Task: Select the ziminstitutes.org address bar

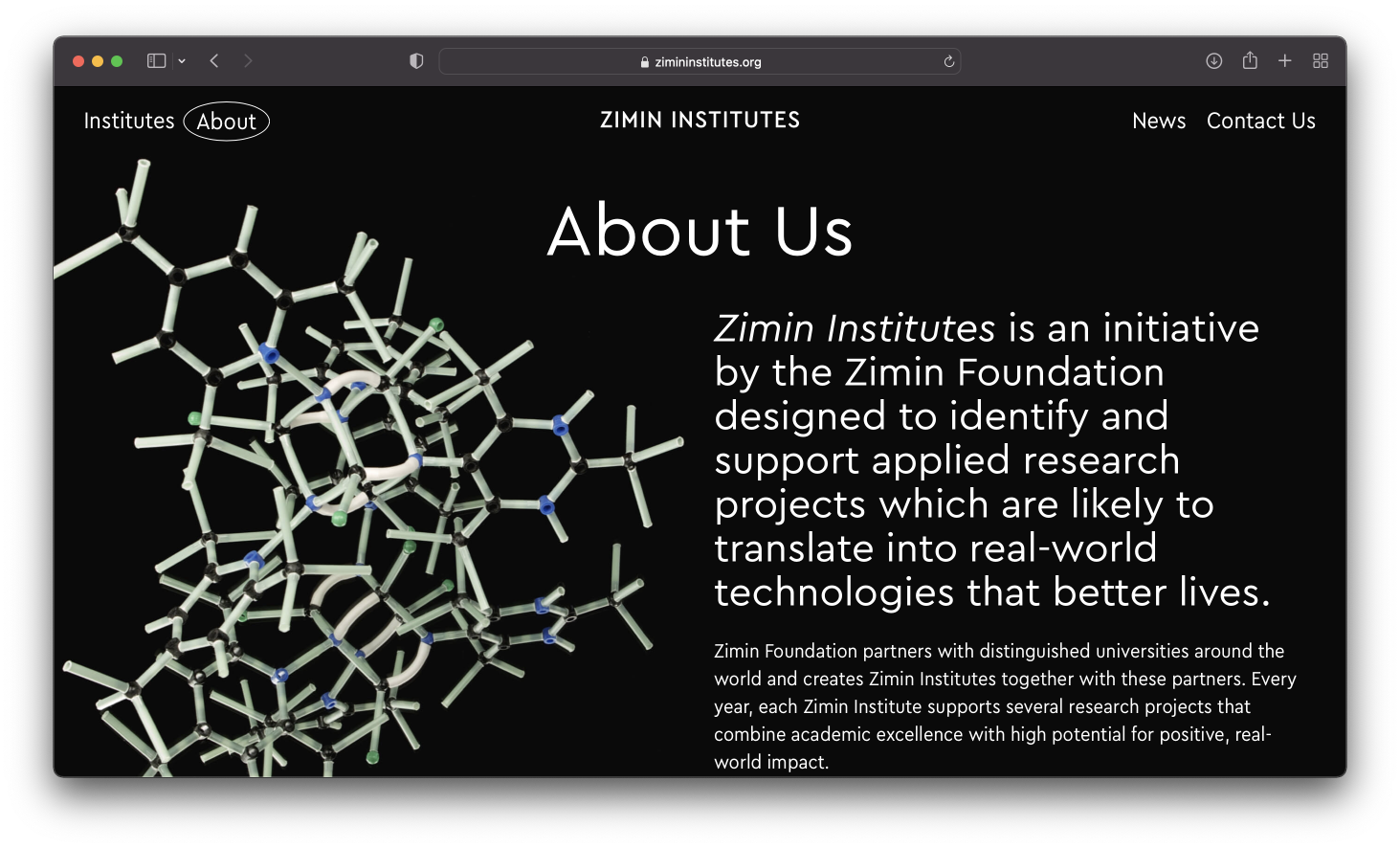Action: click(700, 61)
